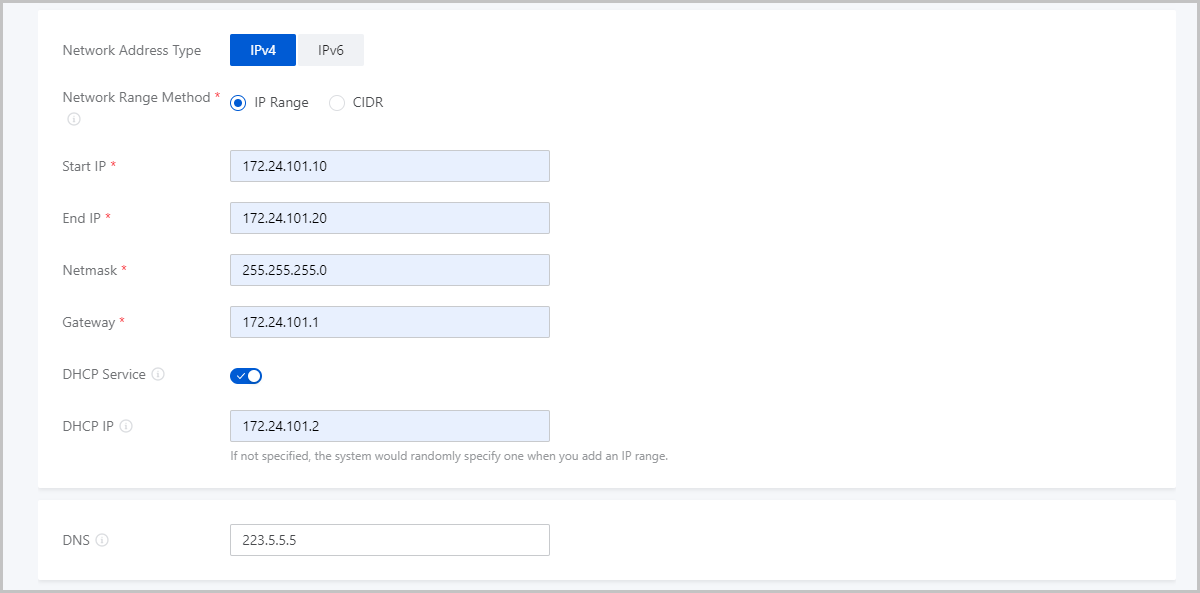Show the DNS help info icon
Viewport: 1200px width, 593px height.
(x=102, y=540)
